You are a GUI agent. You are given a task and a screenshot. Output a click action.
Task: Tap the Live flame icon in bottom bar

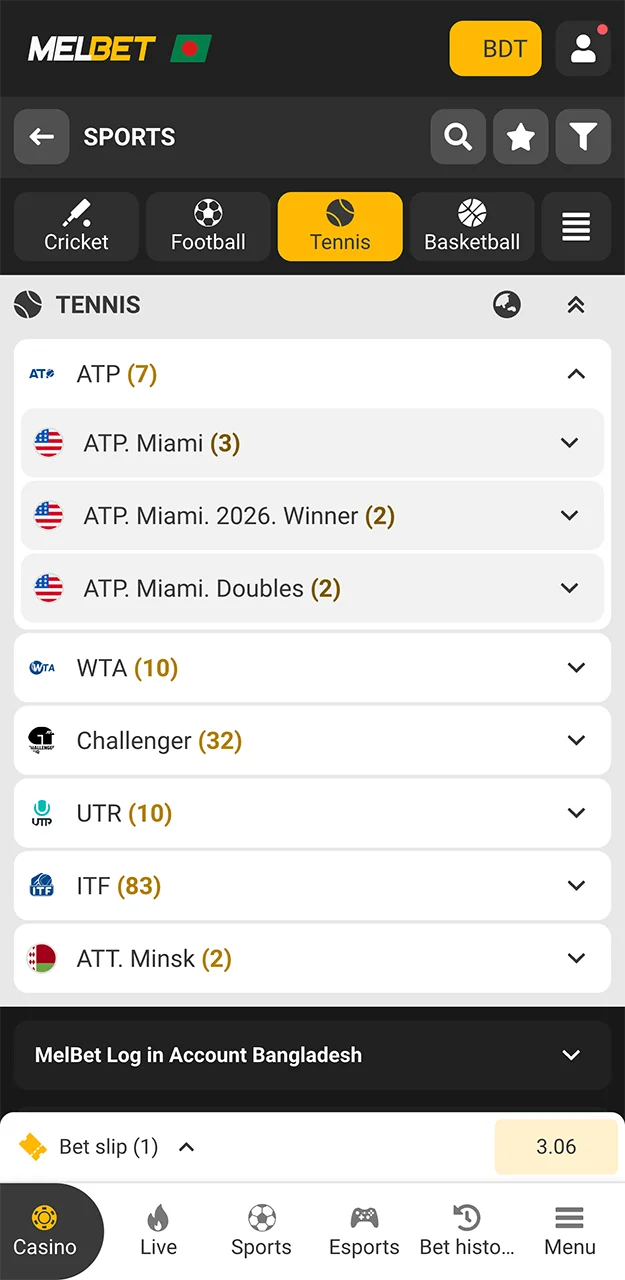pyautogui.click(x=158, y=1230)
